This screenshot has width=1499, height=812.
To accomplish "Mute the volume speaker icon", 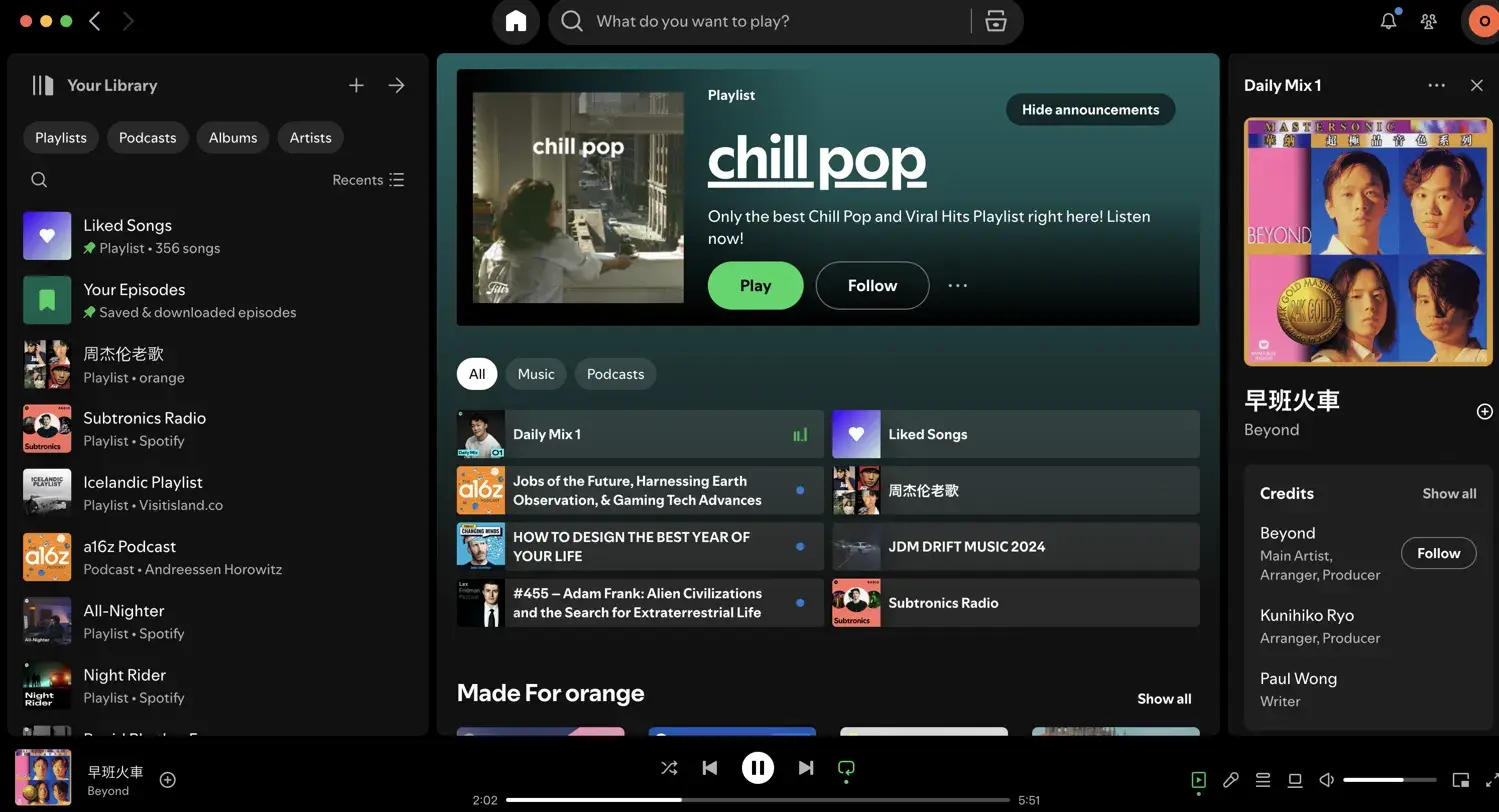I will [x=1327, y=780].
